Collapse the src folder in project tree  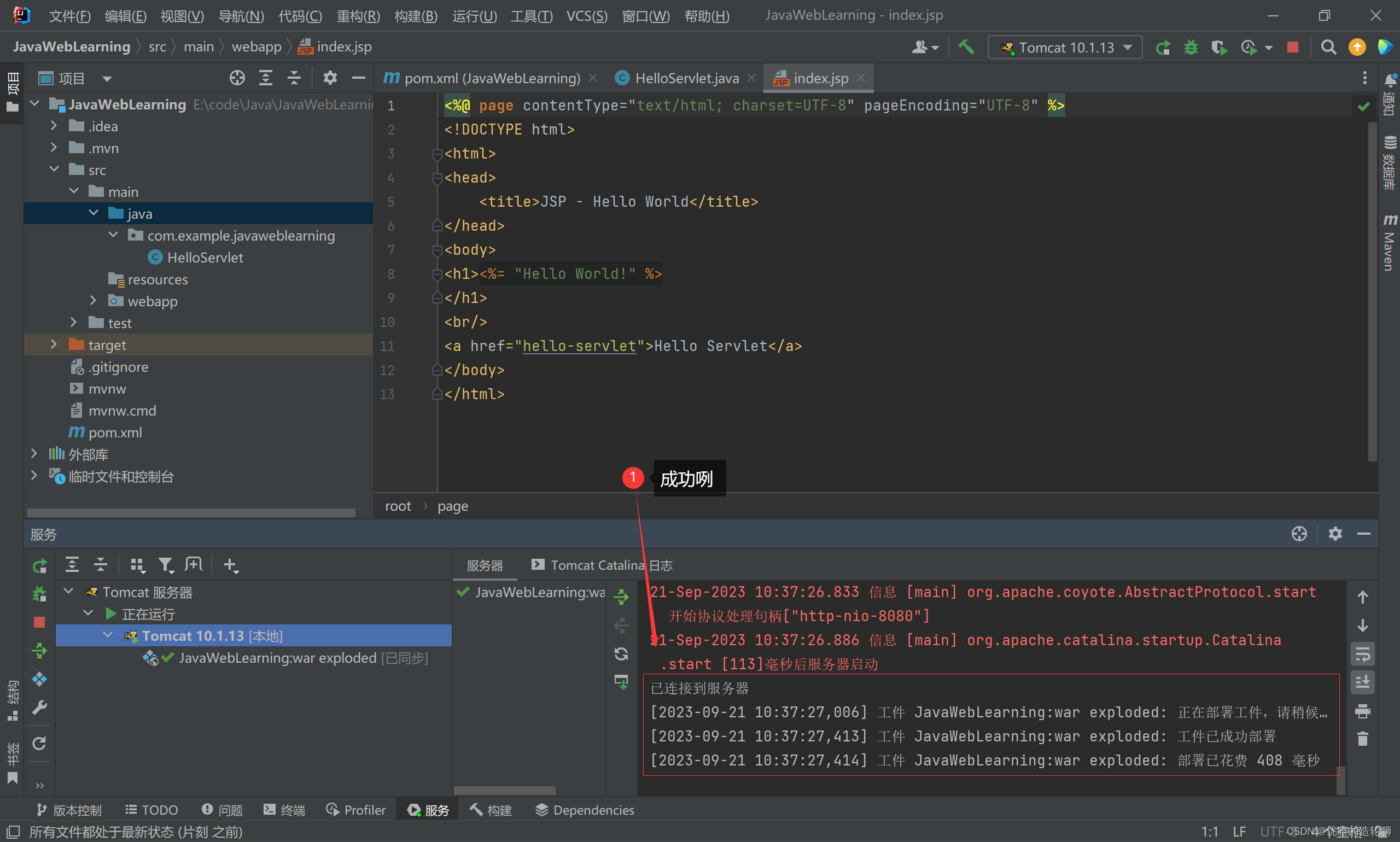click(54, 169)
